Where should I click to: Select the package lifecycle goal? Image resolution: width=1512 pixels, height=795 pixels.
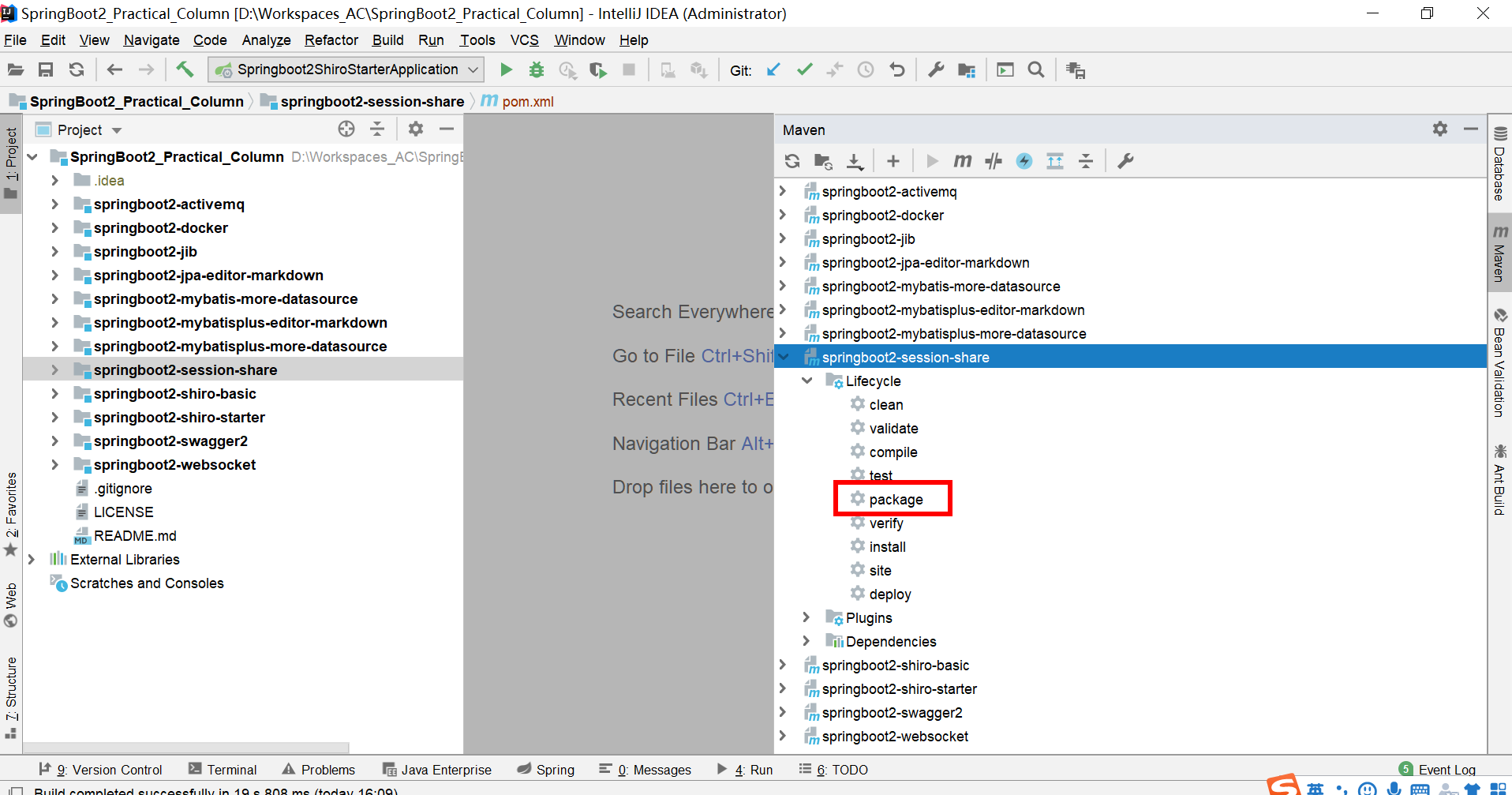pos(895,499)
